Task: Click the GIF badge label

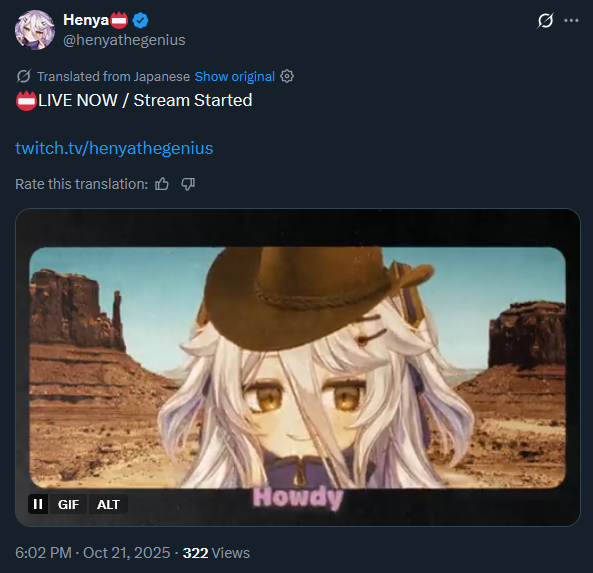Action: [x=68, y=504]
